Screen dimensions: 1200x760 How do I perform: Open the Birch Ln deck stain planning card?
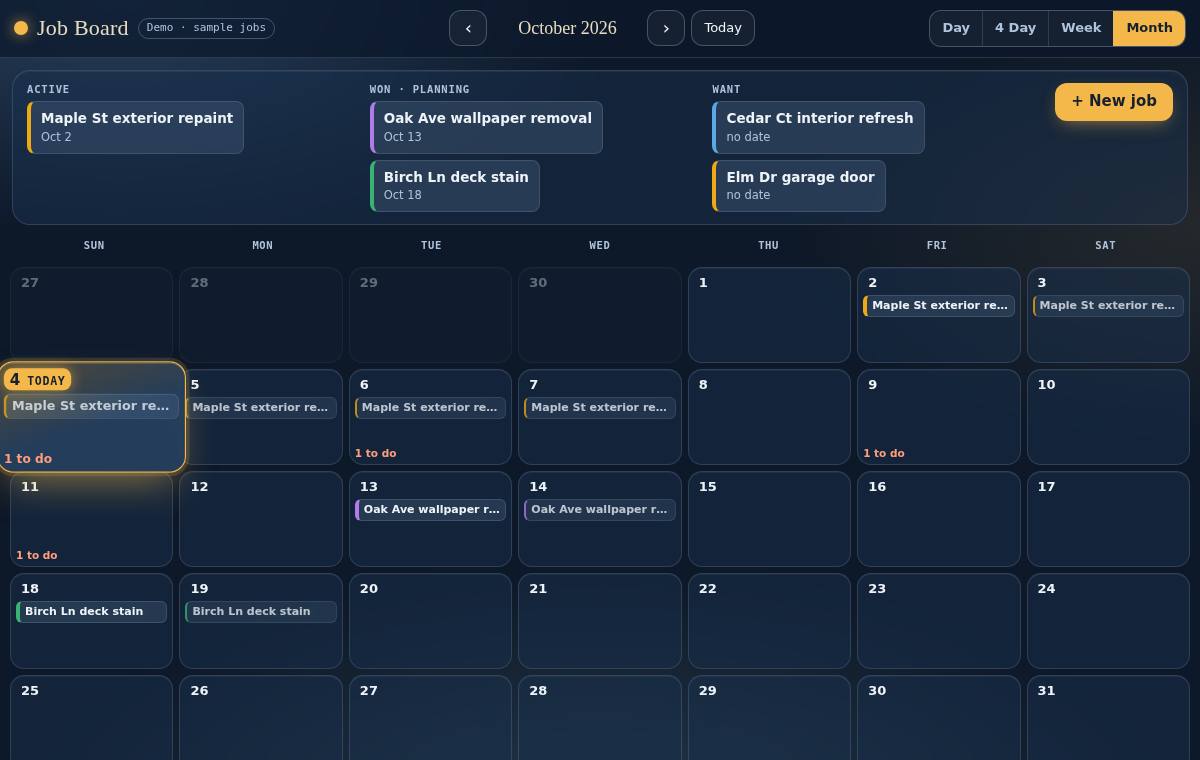(455, 186)
